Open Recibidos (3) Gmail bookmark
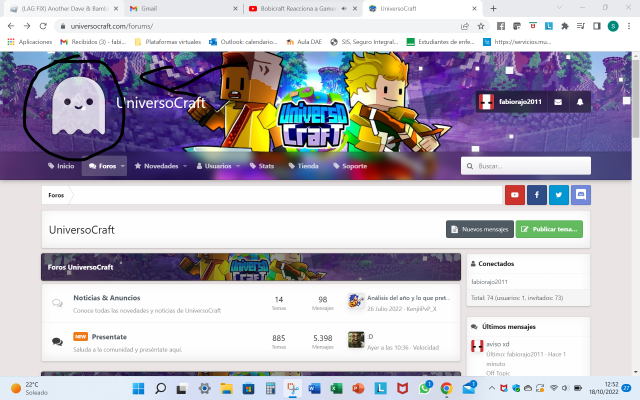 [x=93, y=42]
